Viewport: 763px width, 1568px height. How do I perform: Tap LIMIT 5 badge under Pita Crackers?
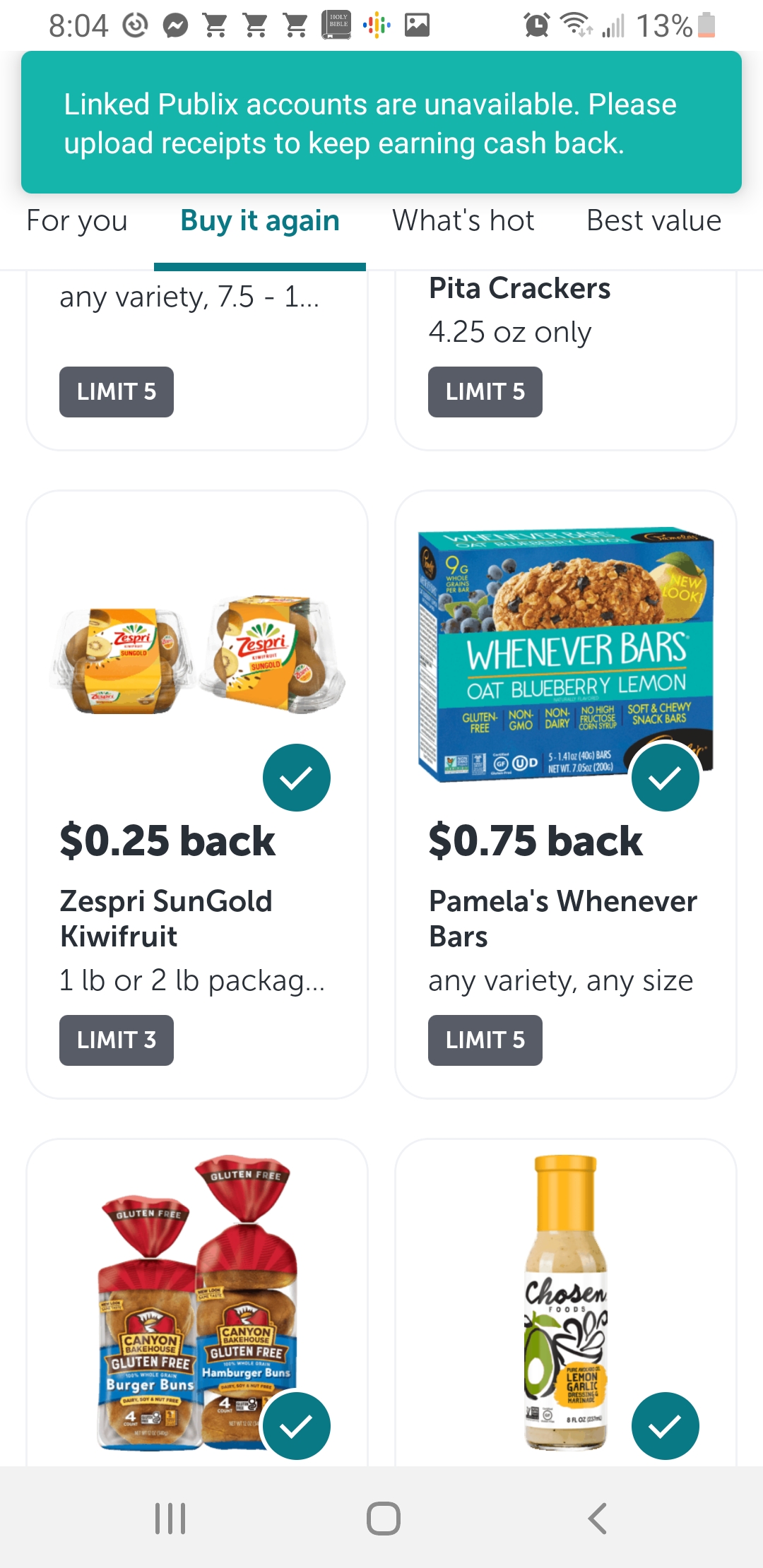coord(485,392)
